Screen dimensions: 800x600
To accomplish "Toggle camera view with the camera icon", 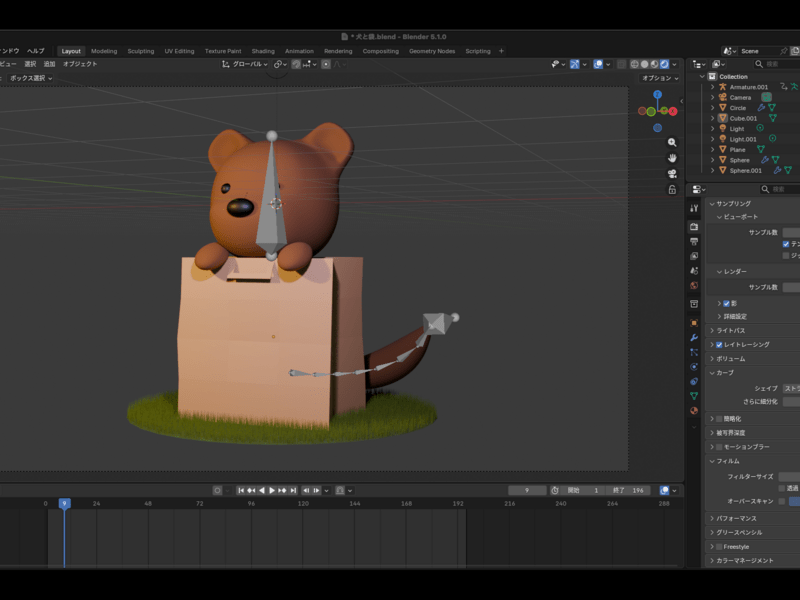I will point(672,173).
